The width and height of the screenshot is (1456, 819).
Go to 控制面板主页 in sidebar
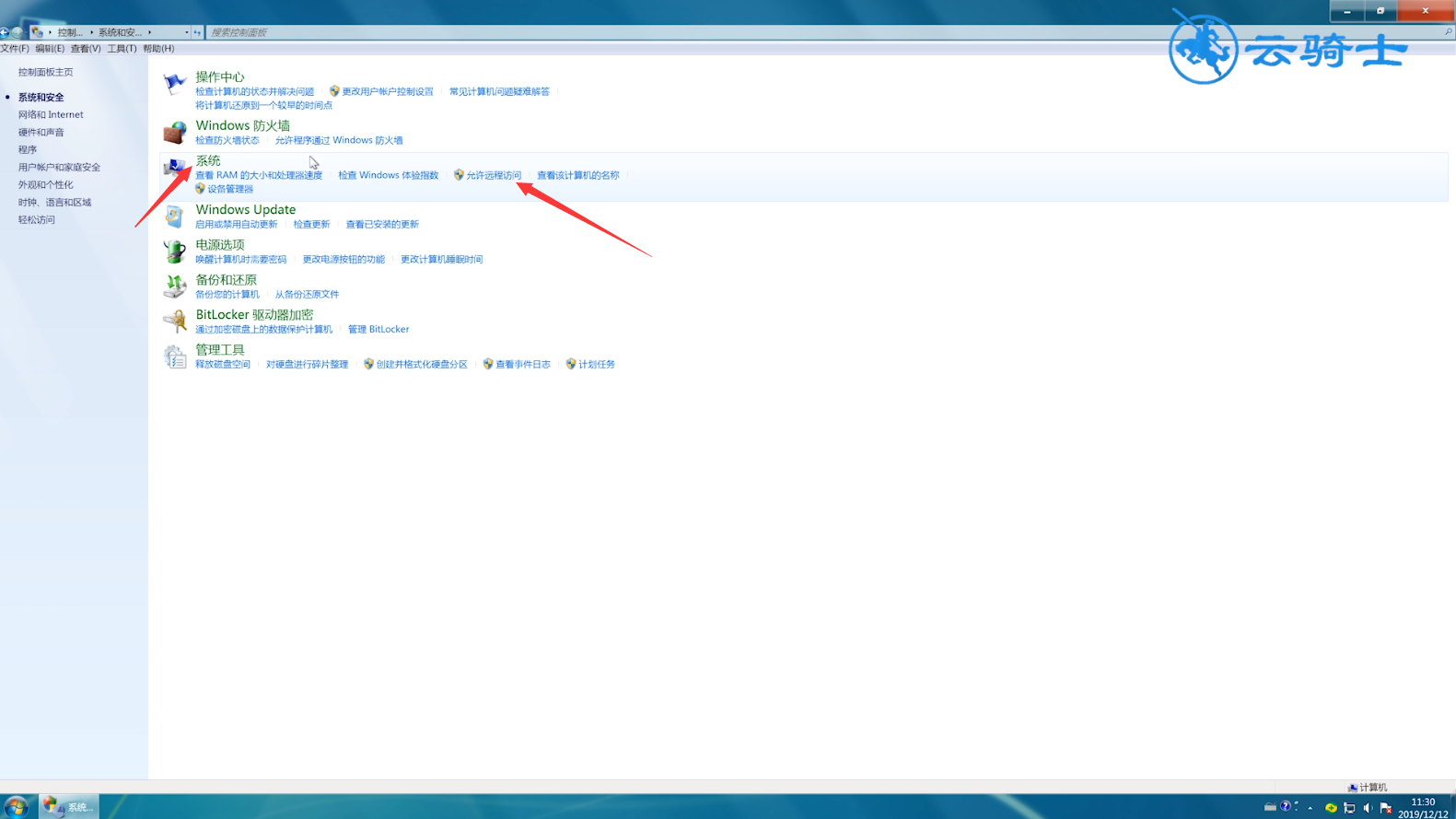[x=45, y=72]
